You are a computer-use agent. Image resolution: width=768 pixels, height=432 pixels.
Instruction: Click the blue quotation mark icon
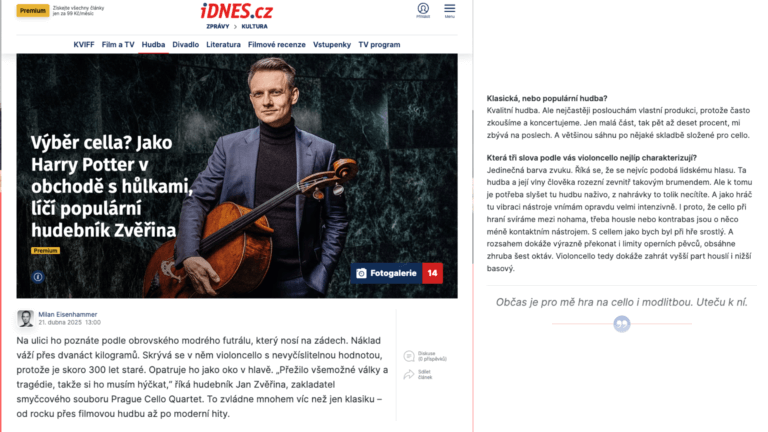coord(622,324)
